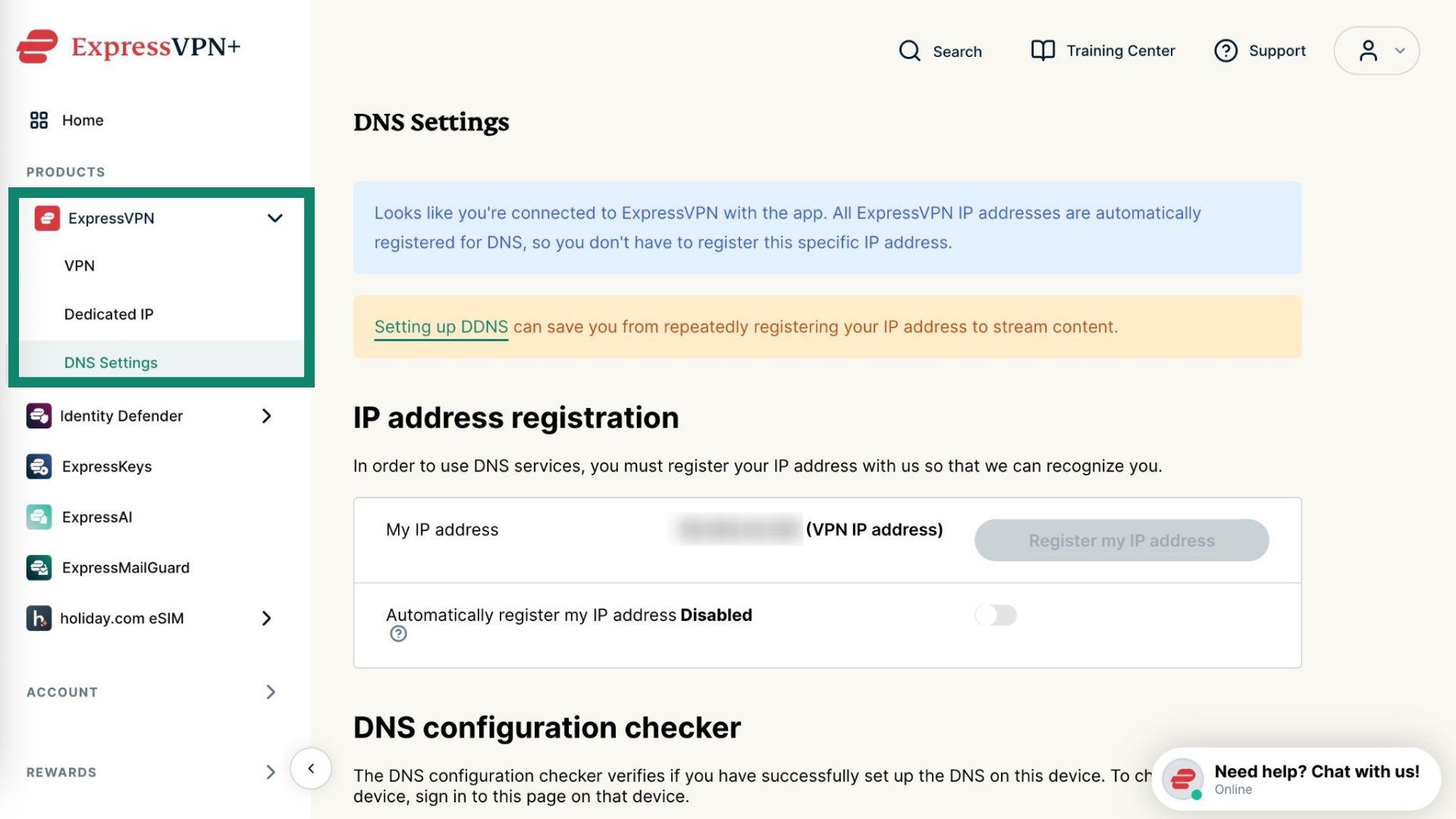The height and width of the screenshot is (819, 1456).
Task: Click the Identity Defender icon
Action: (x=39, y=416)
